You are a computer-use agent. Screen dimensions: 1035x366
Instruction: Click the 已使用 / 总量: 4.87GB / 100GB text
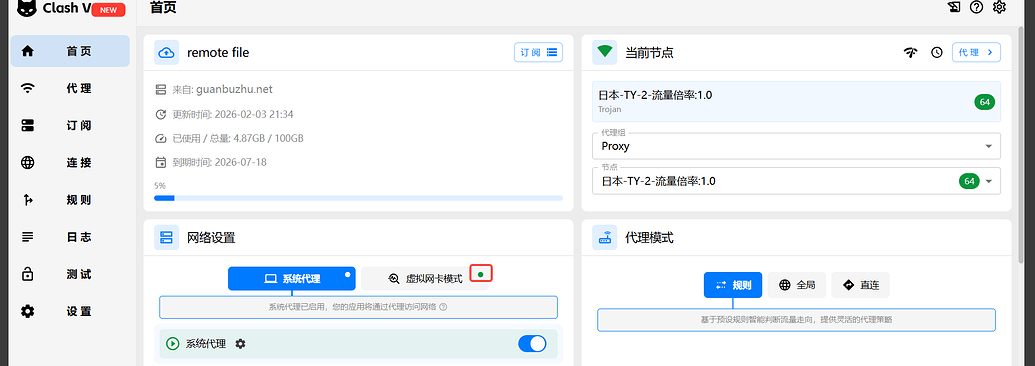238,138
